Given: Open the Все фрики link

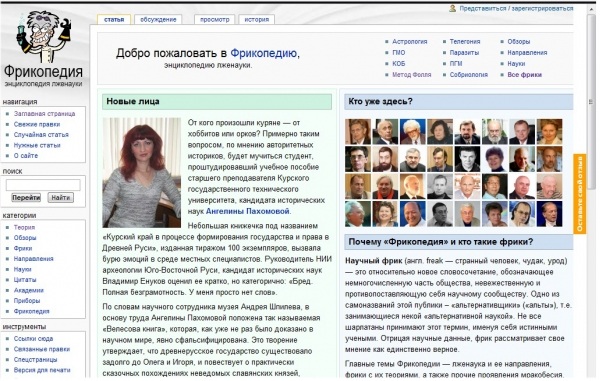Looking at the screenshot, I should pyautogui.click(x=524, y=75).
